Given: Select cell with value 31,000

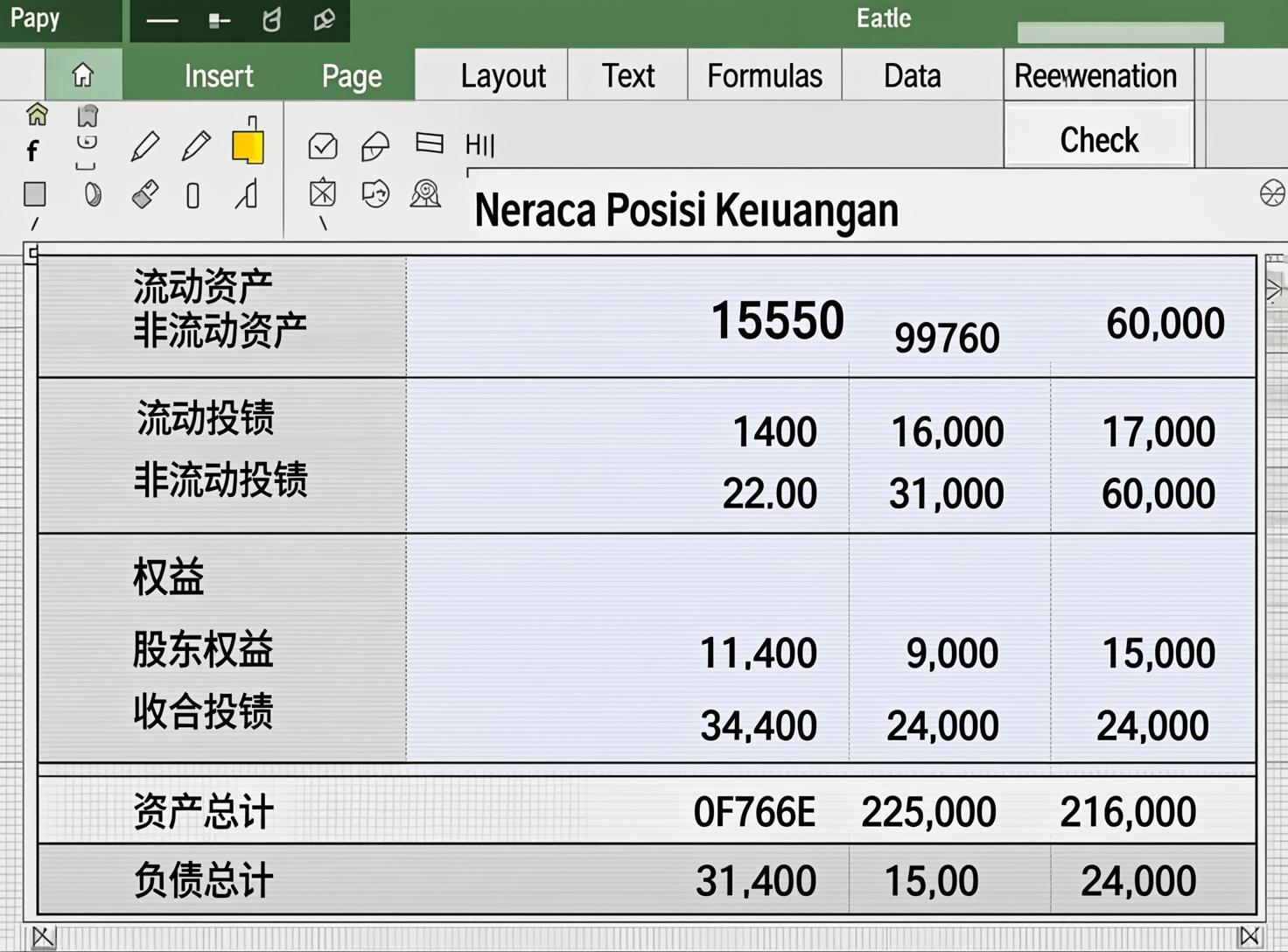Looking at the screenshot, I should (947, 494).
